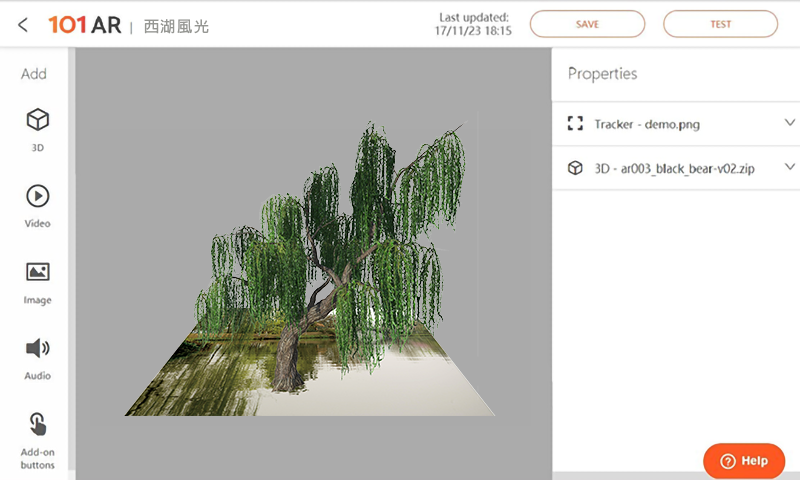The height and width of the screenshot is (480, 800).
Task: Add an Audio element
Action: 37,357
